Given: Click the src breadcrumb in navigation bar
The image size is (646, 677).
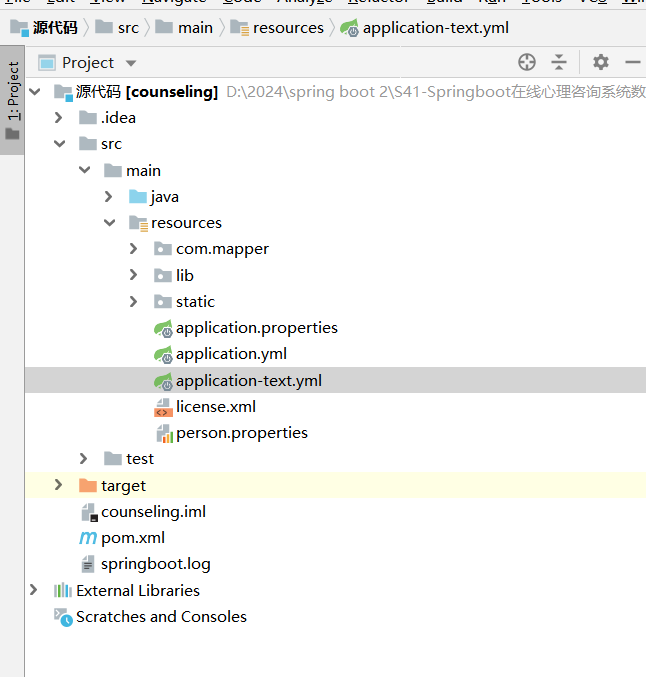Looking at the screenshot, I should (x=128, y=27).
